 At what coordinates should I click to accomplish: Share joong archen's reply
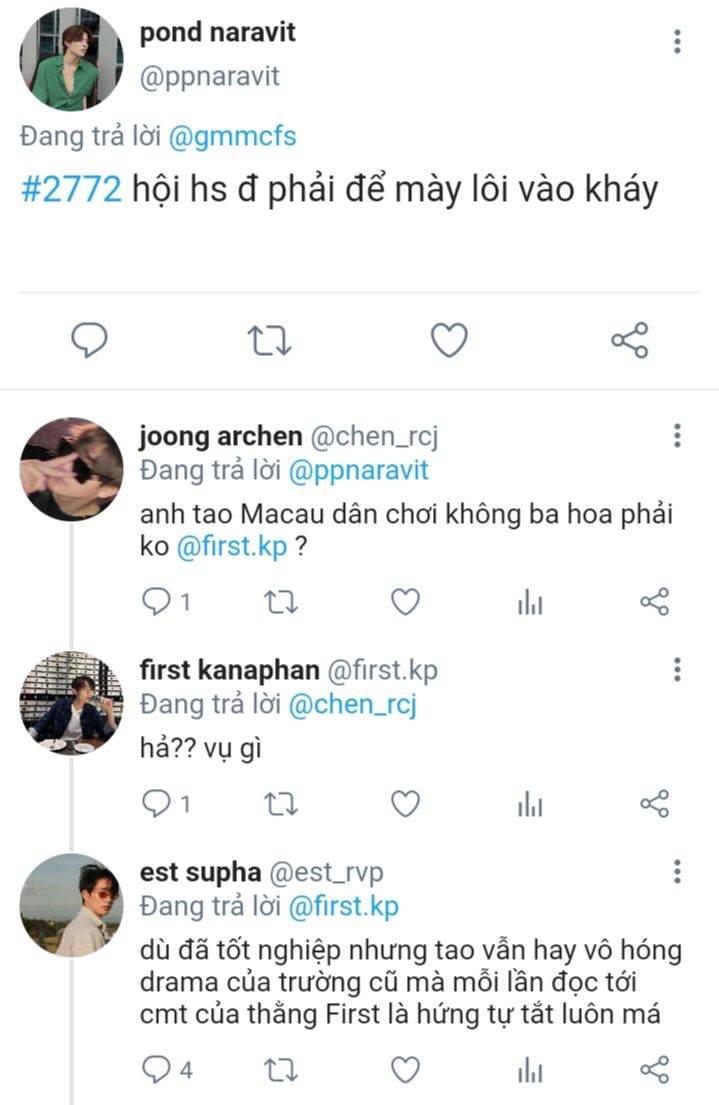click(x=654, y=602)
